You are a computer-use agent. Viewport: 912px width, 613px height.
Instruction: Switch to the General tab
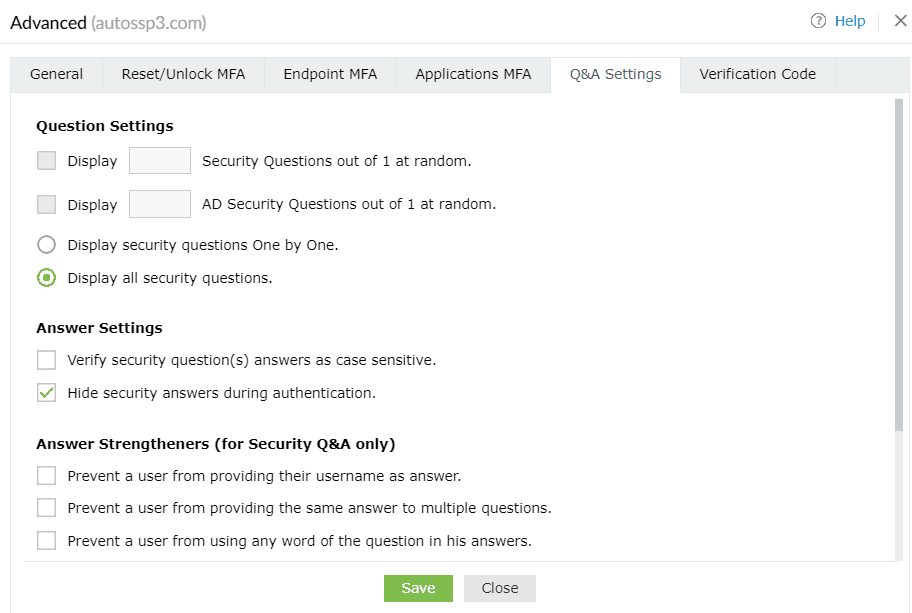(x=57, y=74)
